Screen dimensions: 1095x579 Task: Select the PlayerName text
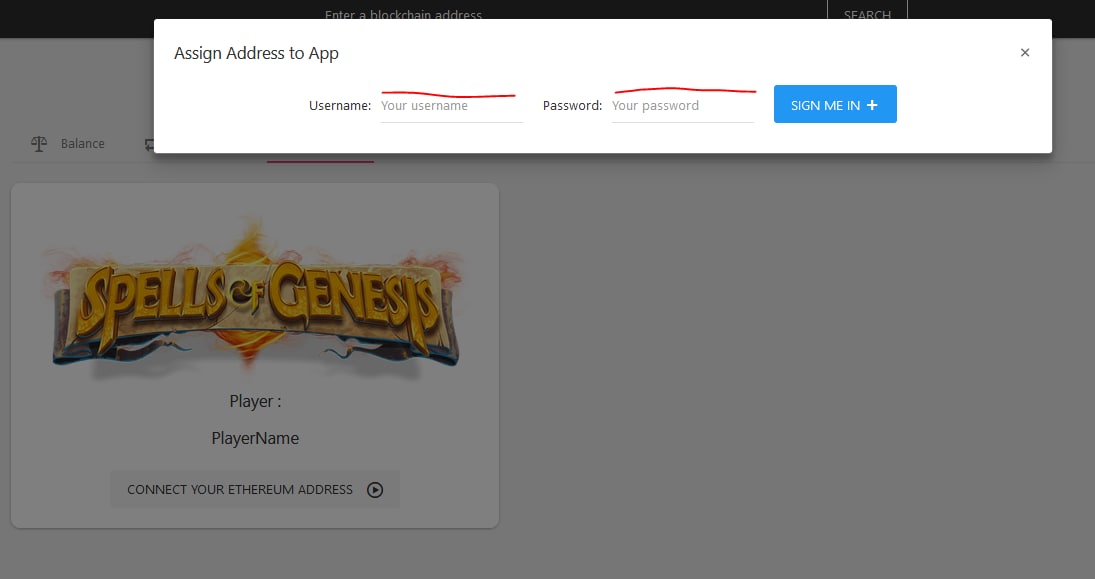pyautogui.click(x=255, y=438)
